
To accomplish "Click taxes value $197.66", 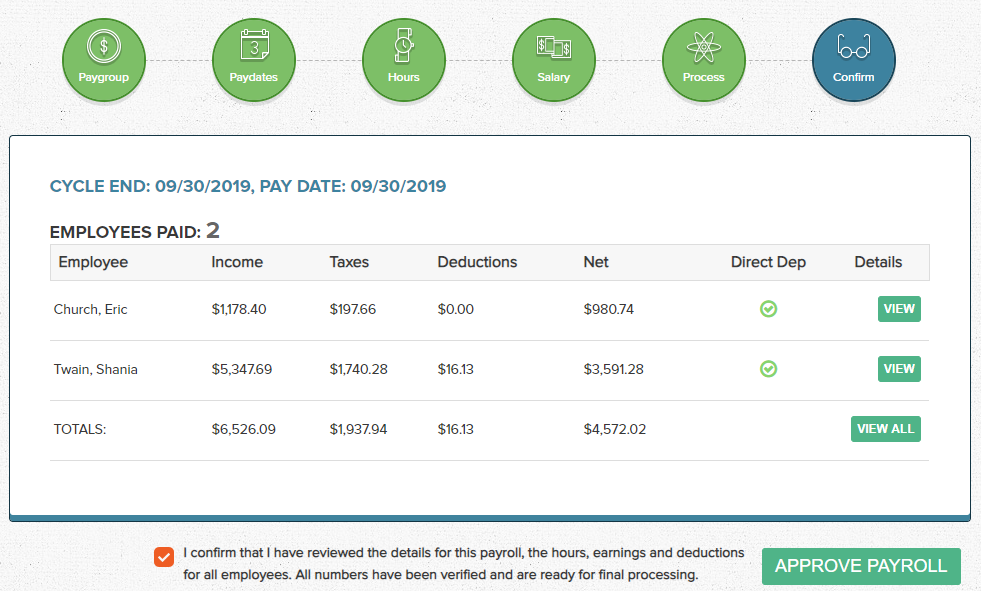I will click(353, 309).
